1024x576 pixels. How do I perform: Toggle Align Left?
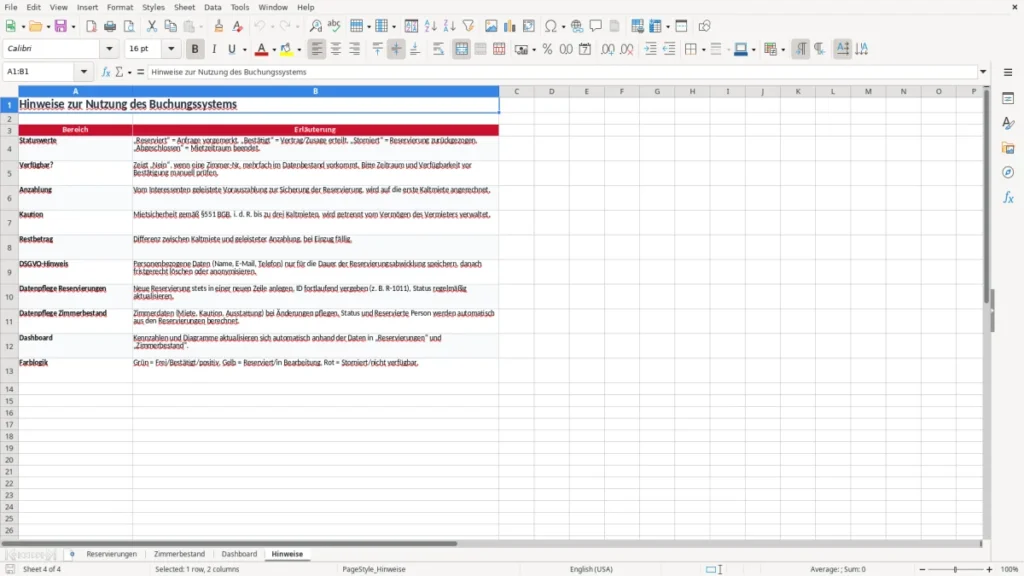click(x=317, y=49)
